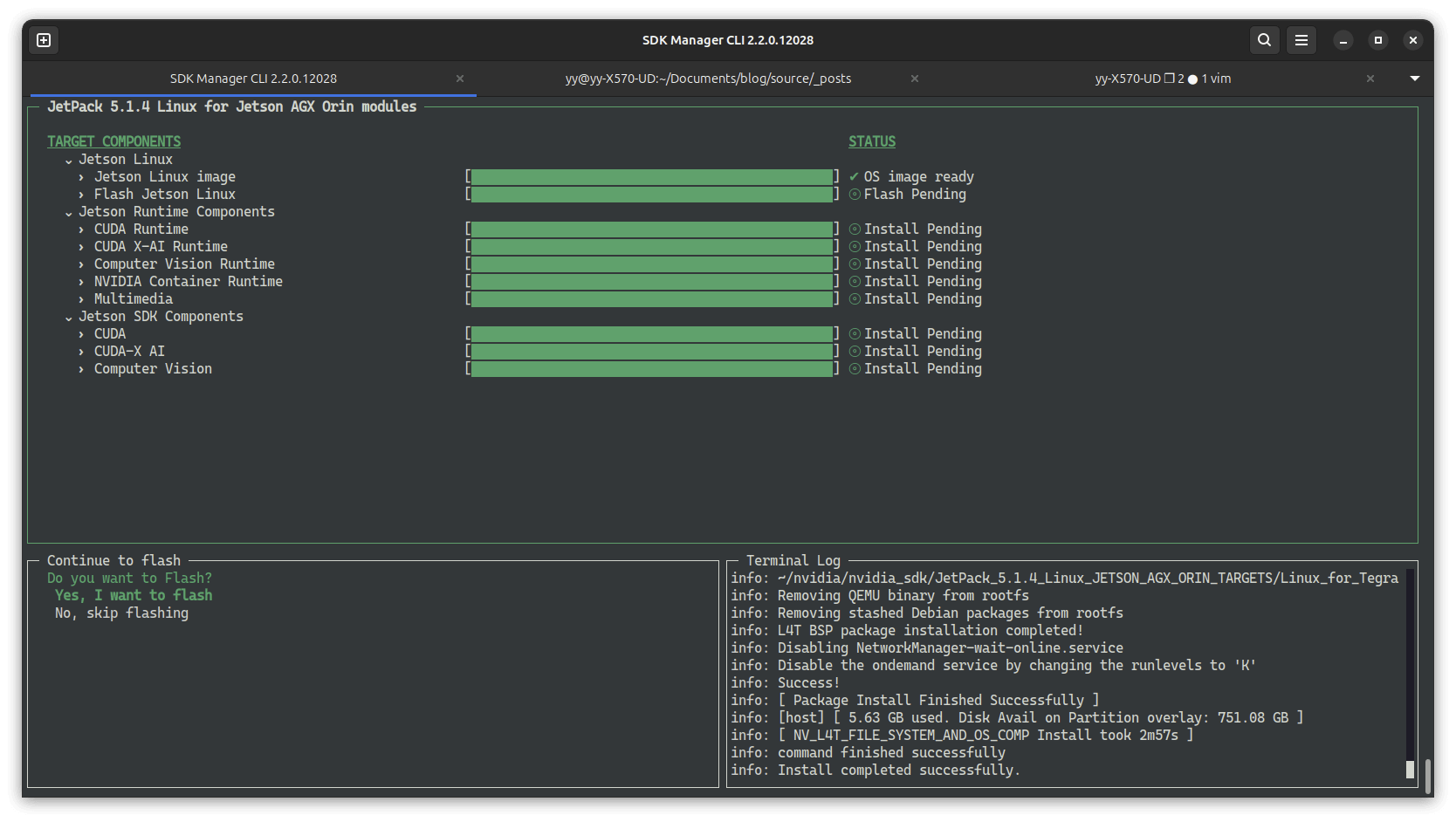This screenshot has height=822, width=1456.
Task: Open the hamburger menu in title bar
Action: point(1301,40)
